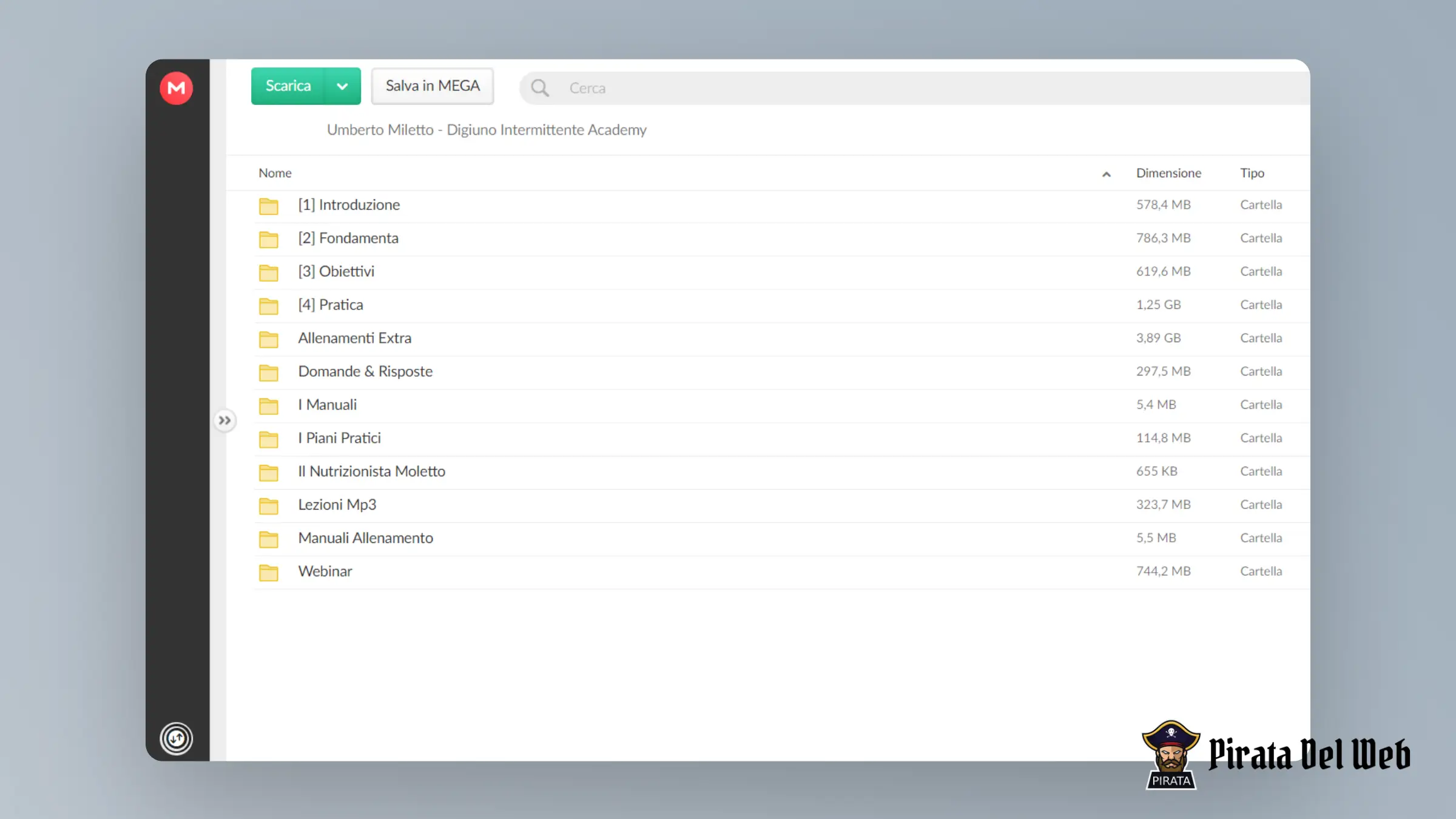Select the [4] Pratica folder icon
The image size is (1456, 819).
coord(269,306)
